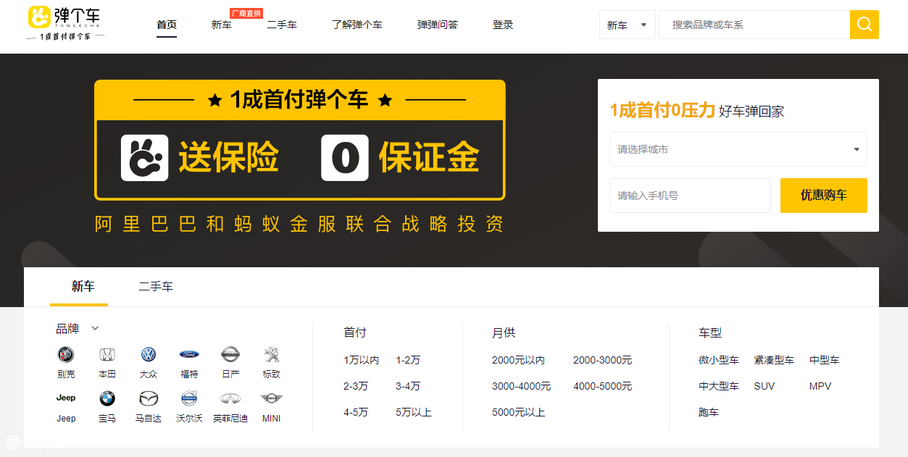
Task: Select the Buick (别克) brand logo
Action: click(66, 354)
